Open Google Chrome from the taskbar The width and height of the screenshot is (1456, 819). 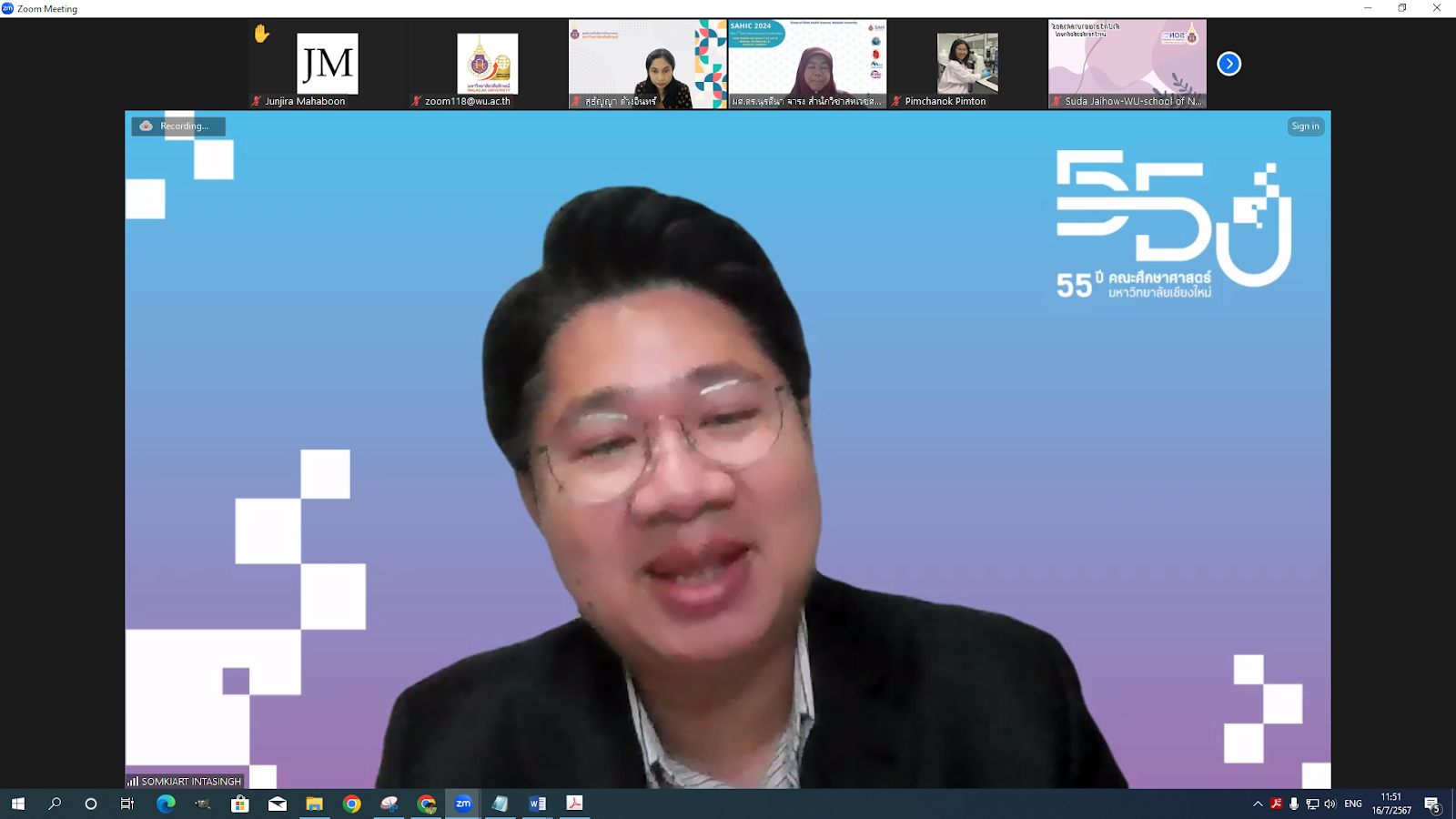click(x=352, y=804)
